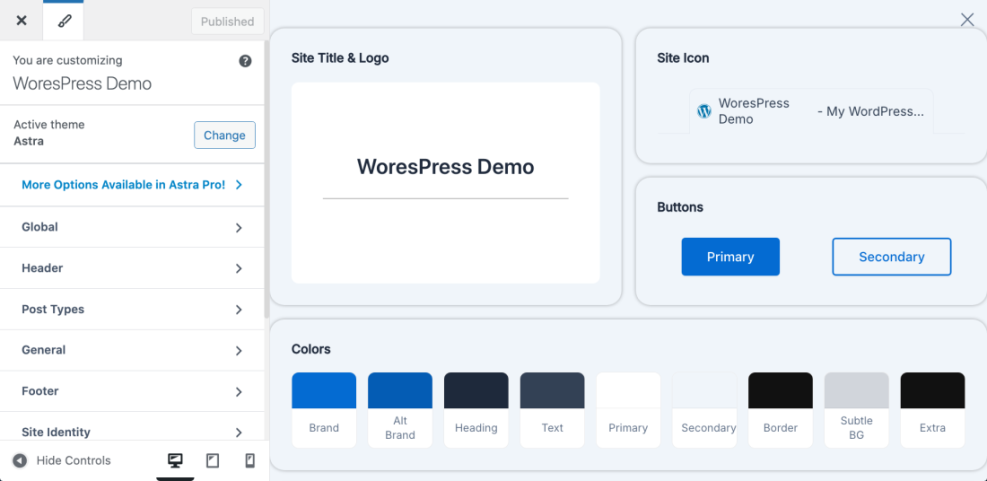The height and width of the screenshot is (481, 987).
Task: Click the 'Astra' active theme name
Action: 29,141
